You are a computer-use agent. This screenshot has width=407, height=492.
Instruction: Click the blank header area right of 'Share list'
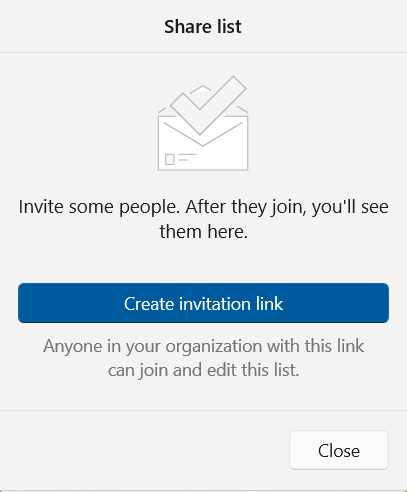323,27
